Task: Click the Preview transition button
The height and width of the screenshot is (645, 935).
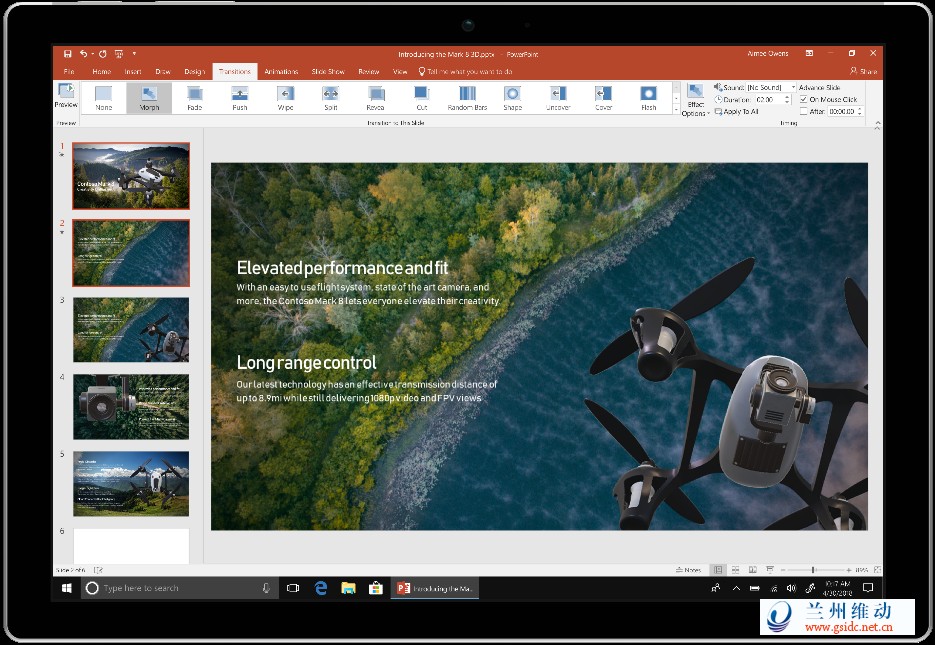Action: tap(66, 96)
